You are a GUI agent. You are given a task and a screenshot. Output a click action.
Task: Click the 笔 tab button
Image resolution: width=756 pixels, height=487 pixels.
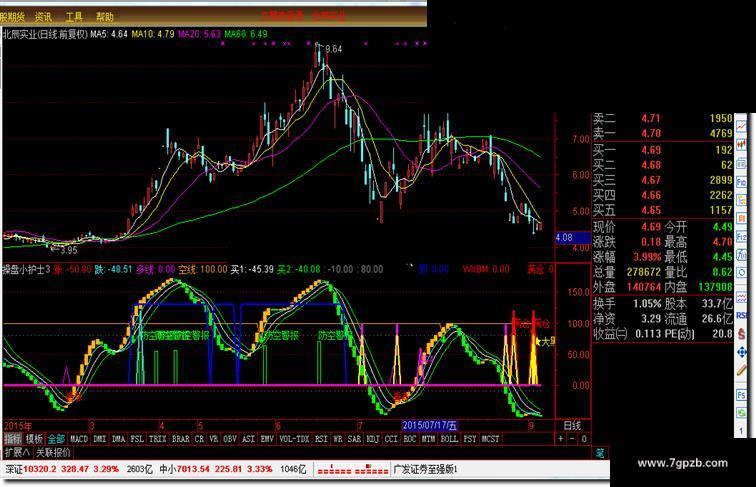tap(600, 452)
